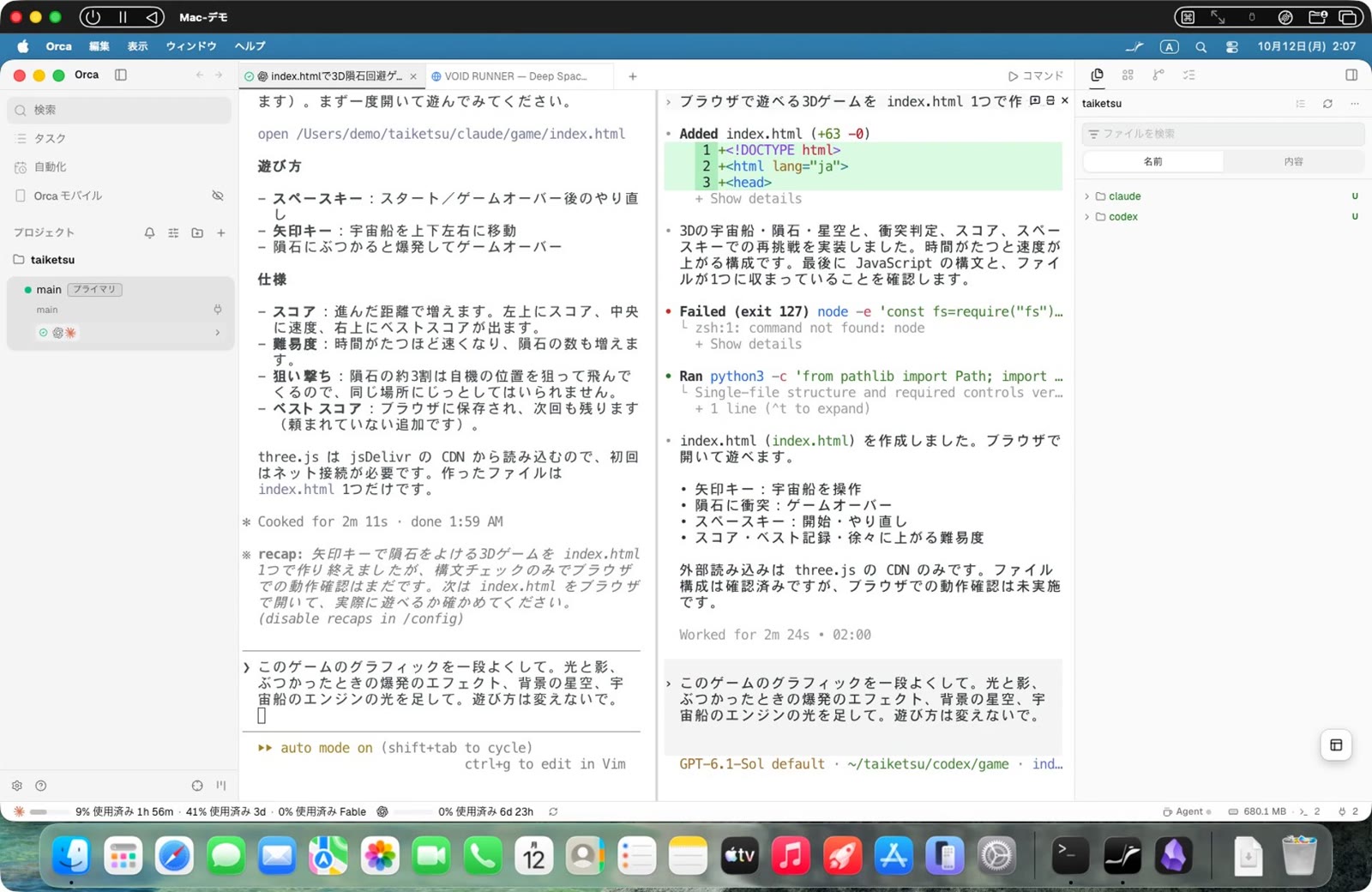Click the add folder icon beside プロジェクト

click(197, 232)
